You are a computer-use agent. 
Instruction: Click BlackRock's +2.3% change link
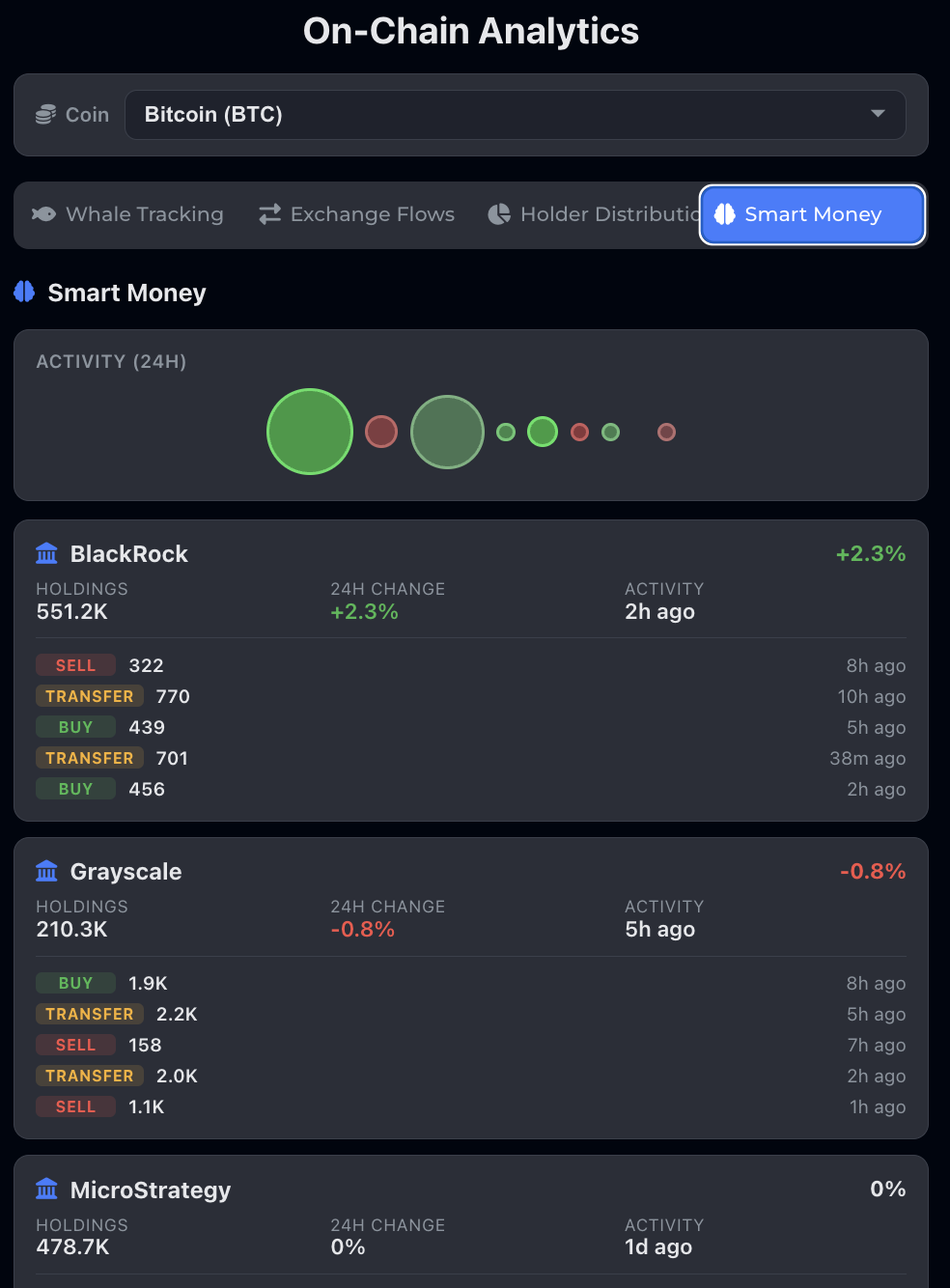[870, 553]
